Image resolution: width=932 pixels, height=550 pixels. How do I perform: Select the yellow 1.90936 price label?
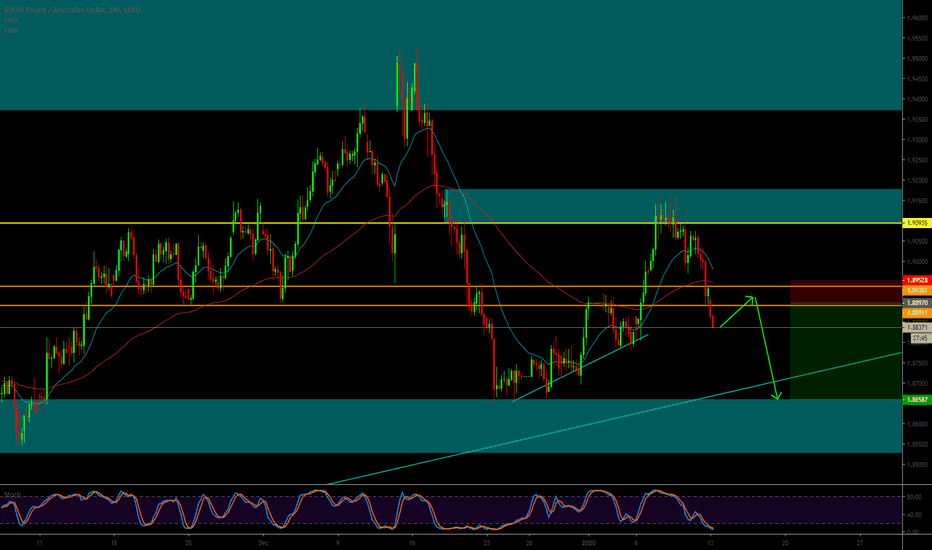[916, 223]
